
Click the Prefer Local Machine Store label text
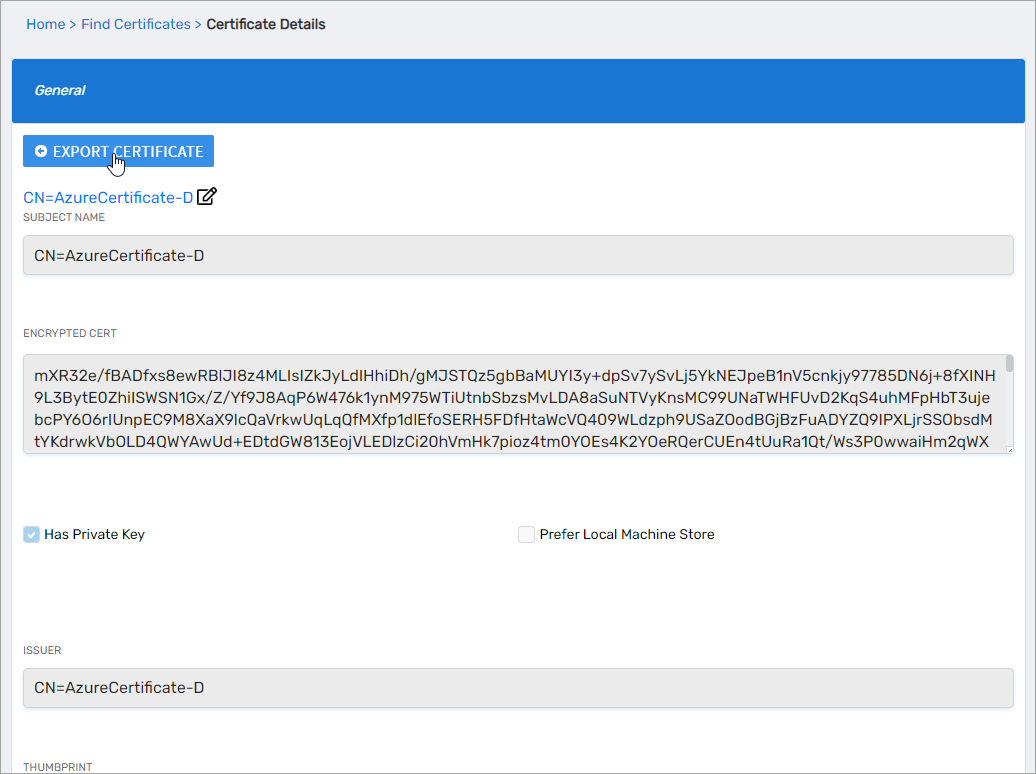(627, 535)
